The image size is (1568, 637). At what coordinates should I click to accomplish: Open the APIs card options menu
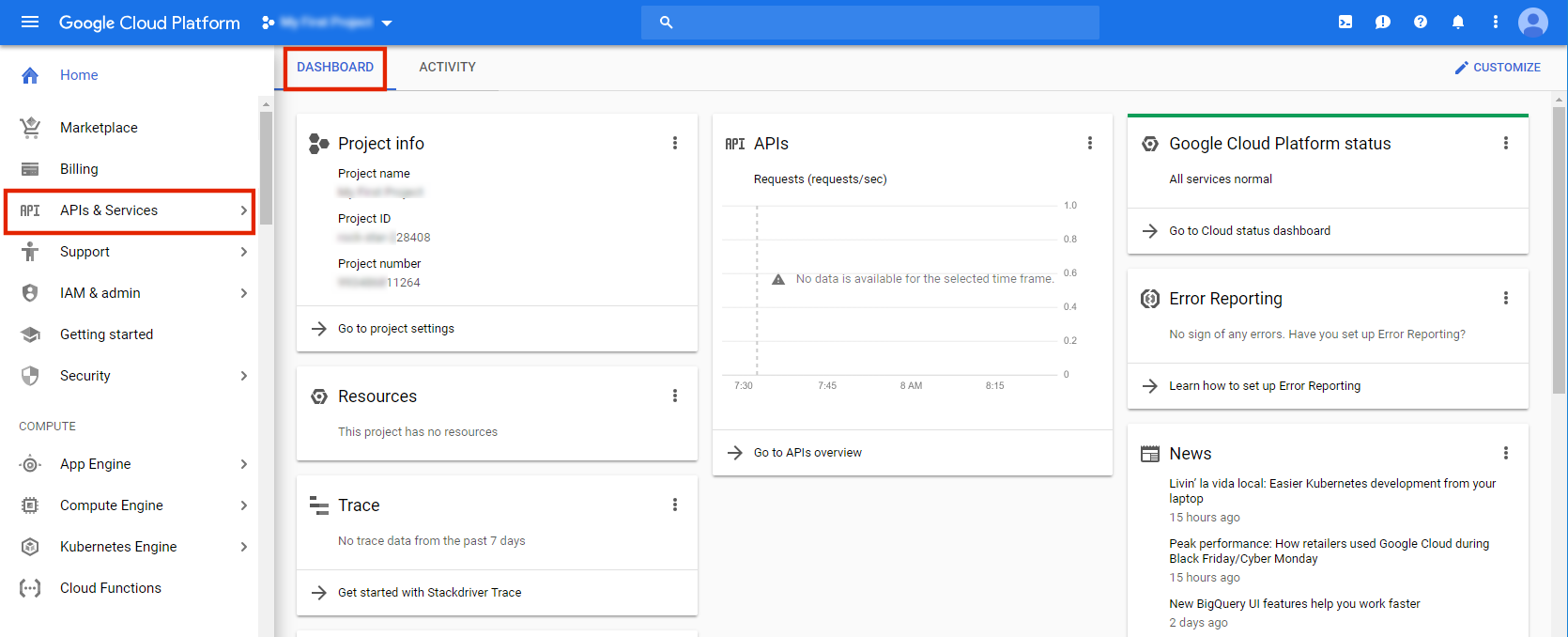[1089, 143]
